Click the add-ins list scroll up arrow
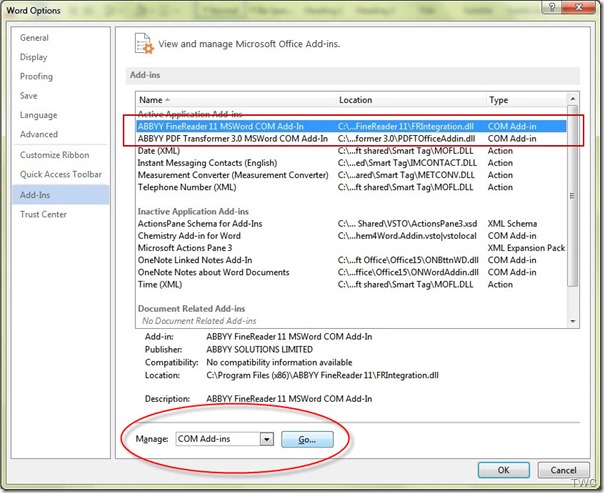Viewport: 604px width, 493px height. (573, 99)
